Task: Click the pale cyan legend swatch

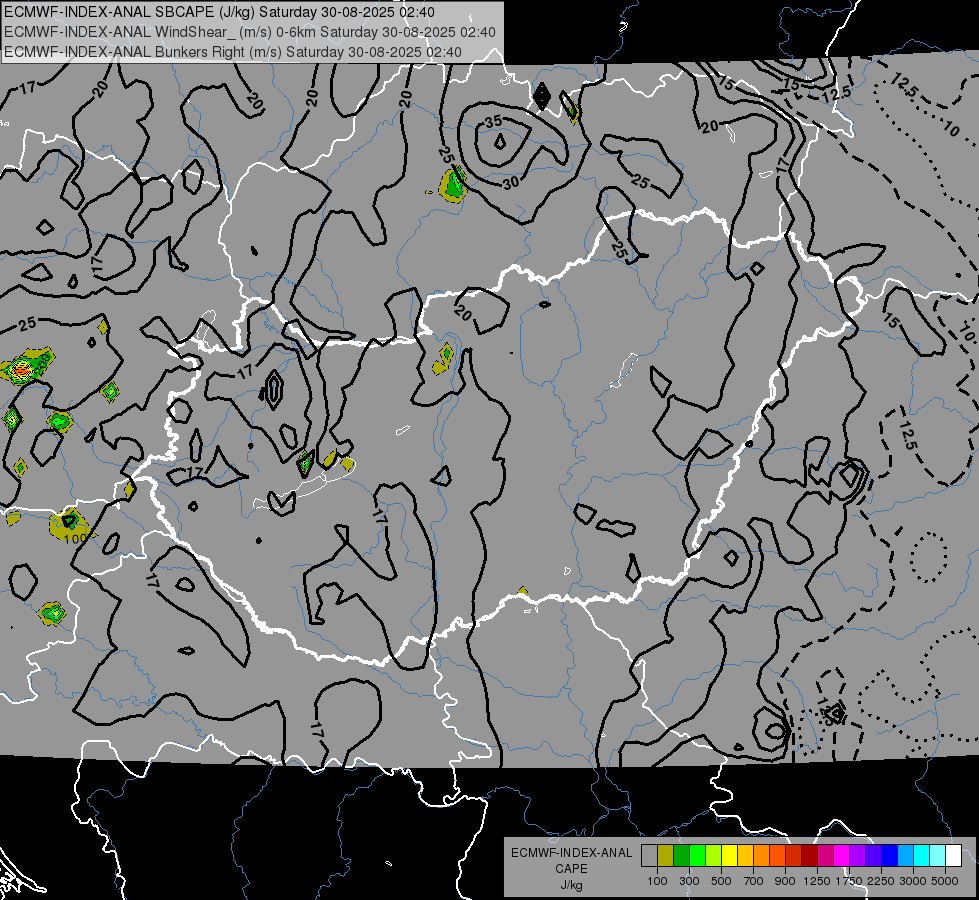Action: point(937,856)
